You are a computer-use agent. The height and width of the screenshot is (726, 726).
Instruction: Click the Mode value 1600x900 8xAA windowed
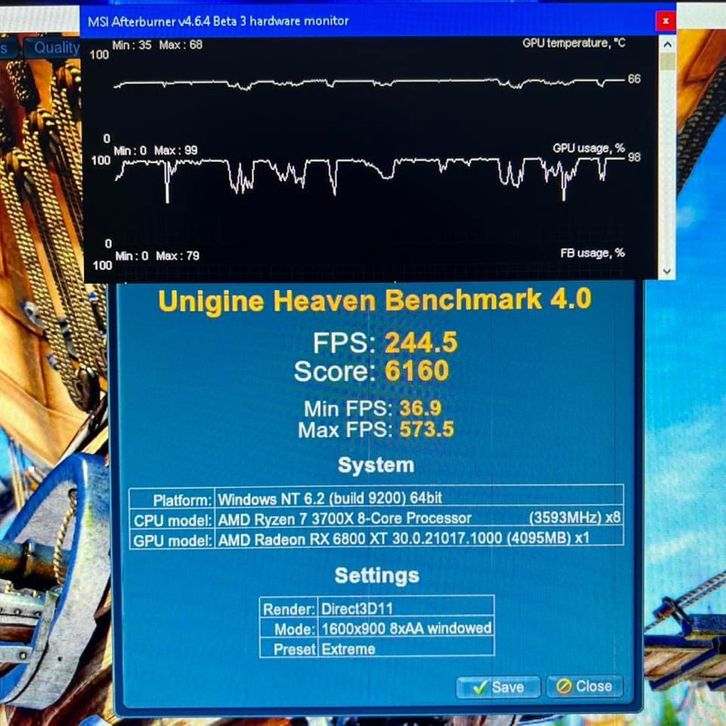pyautogui.click(x=404, y=628)
